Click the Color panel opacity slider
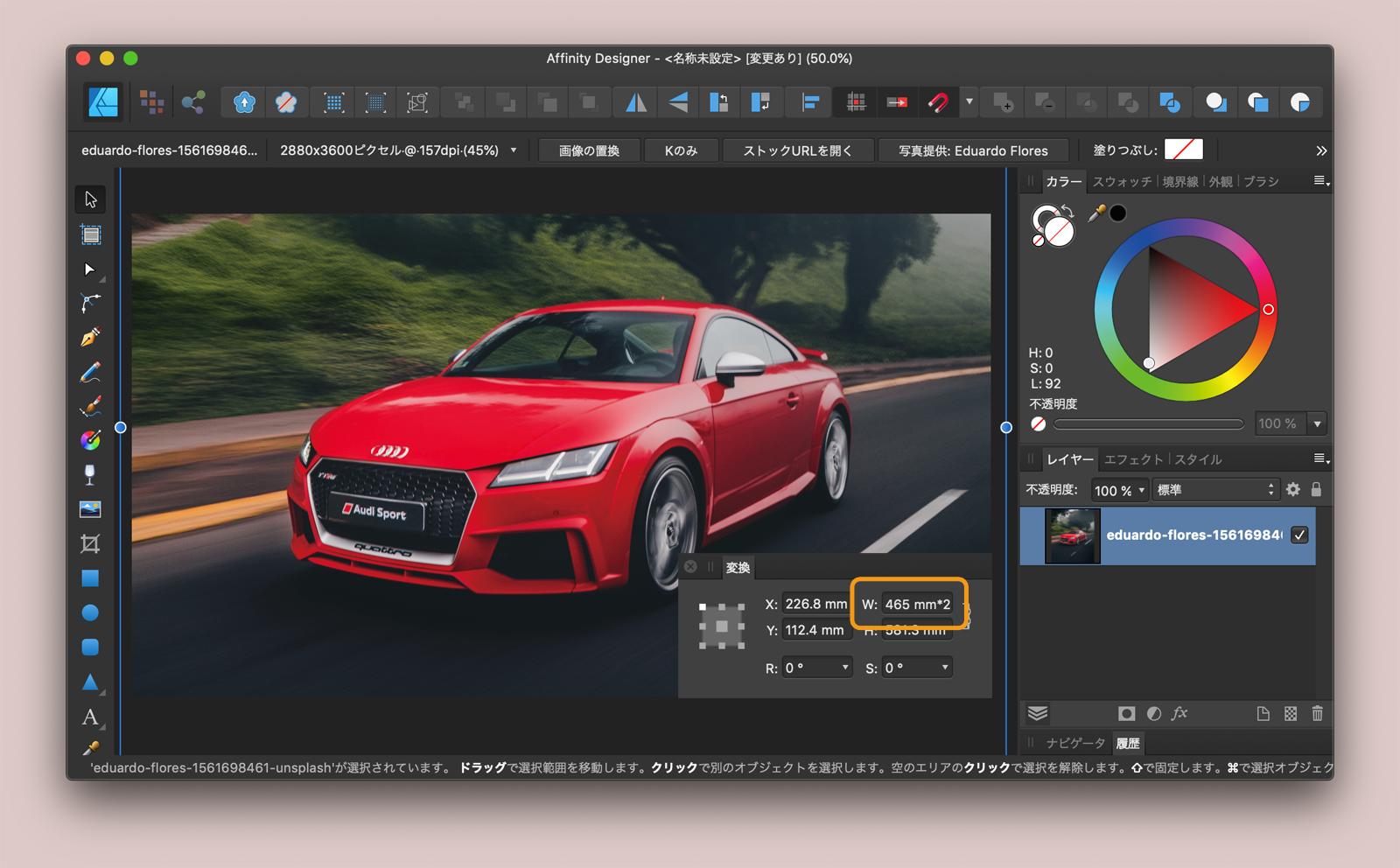The image size is (1400, 868). (1148, 423)
